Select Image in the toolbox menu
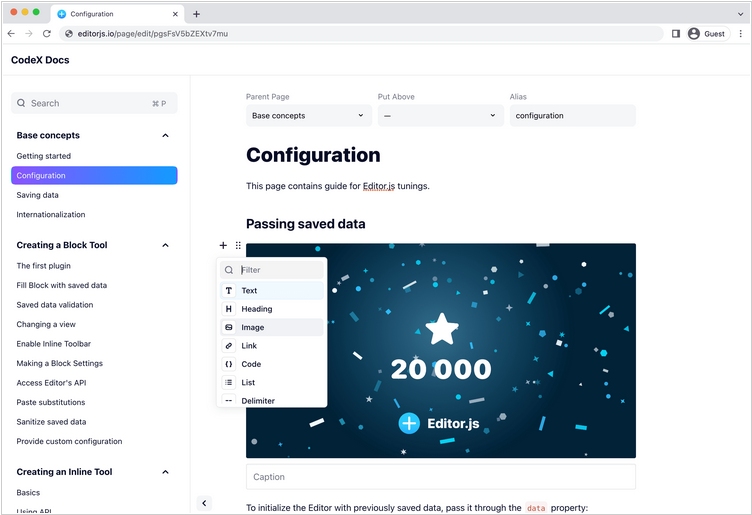Viewport: 752px width, 515px height. point(272,327)
